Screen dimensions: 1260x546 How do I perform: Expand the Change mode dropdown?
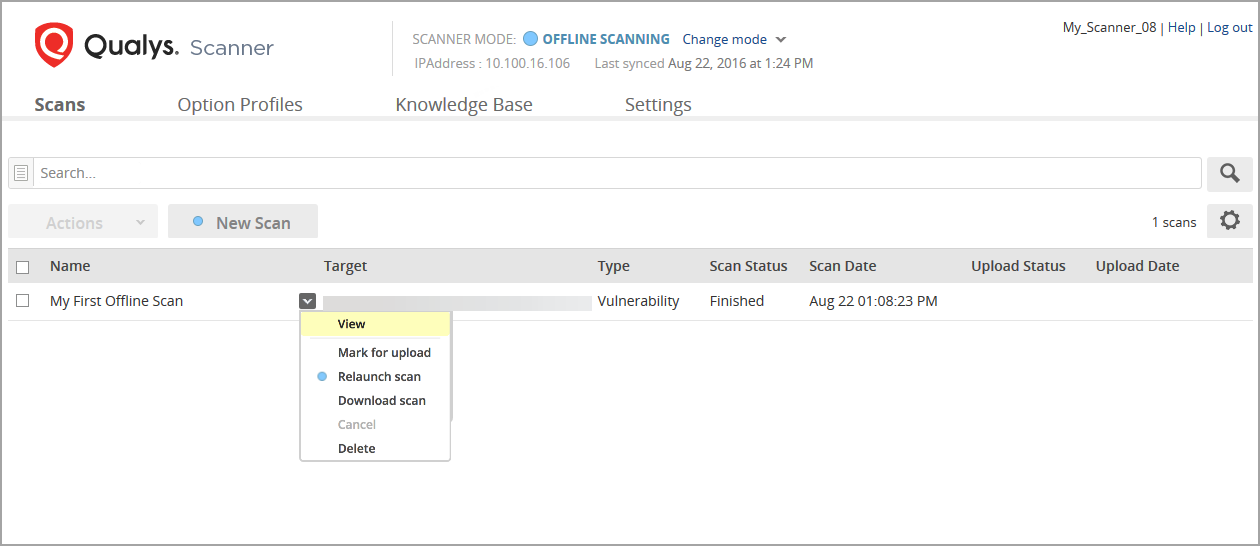(734, 39)
